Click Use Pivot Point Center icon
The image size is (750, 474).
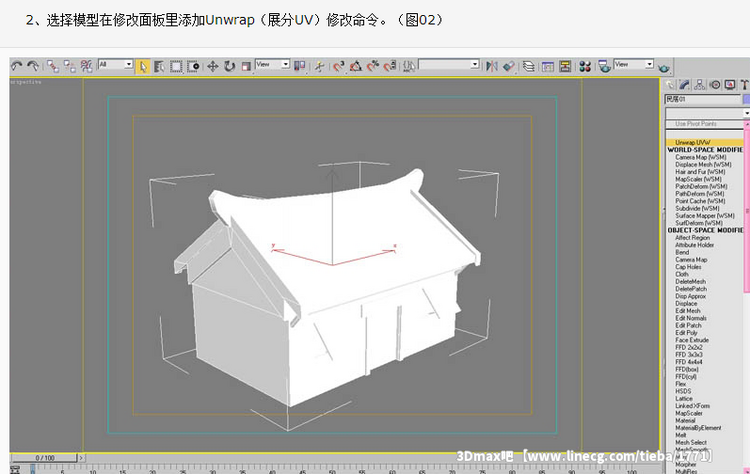click(x=300, y=66)
